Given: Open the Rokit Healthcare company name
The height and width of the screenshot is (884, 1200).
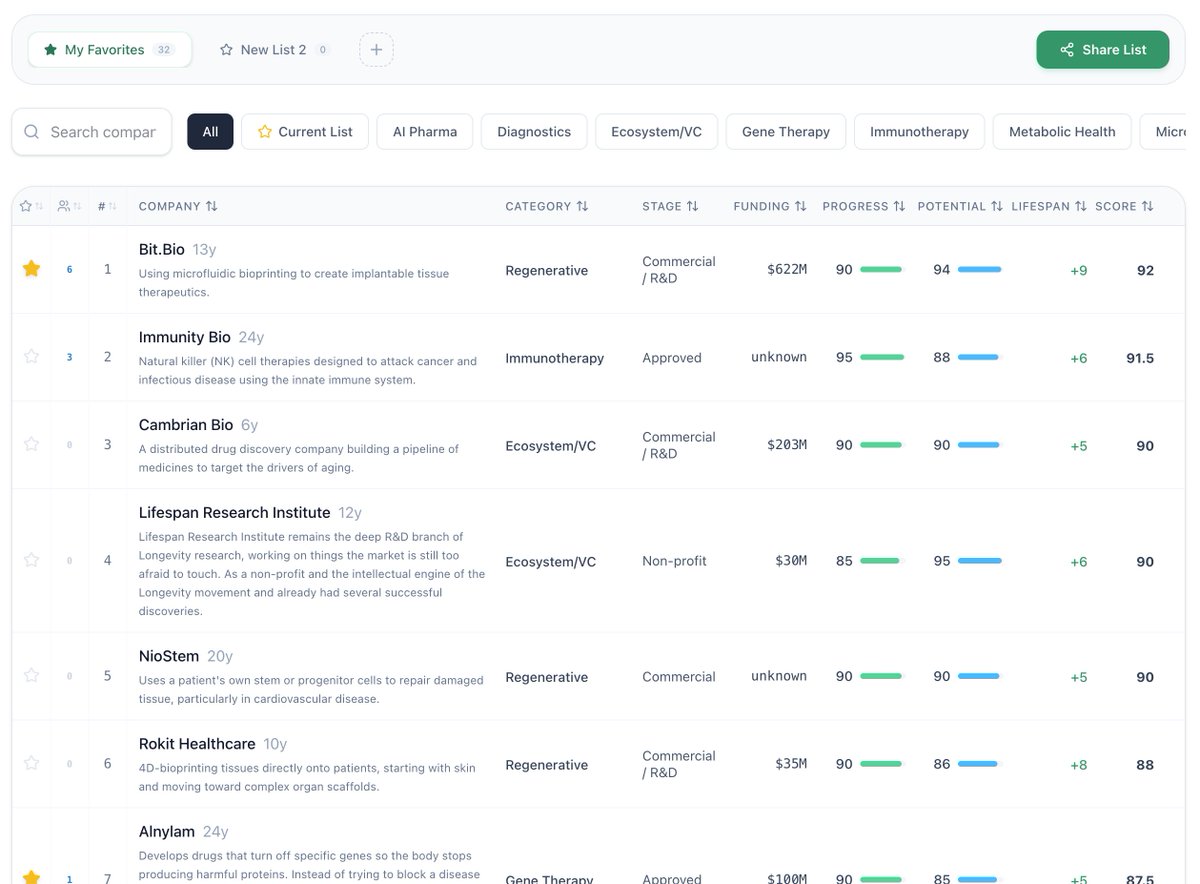Looking at the screenshot, I should coord(197,744).
